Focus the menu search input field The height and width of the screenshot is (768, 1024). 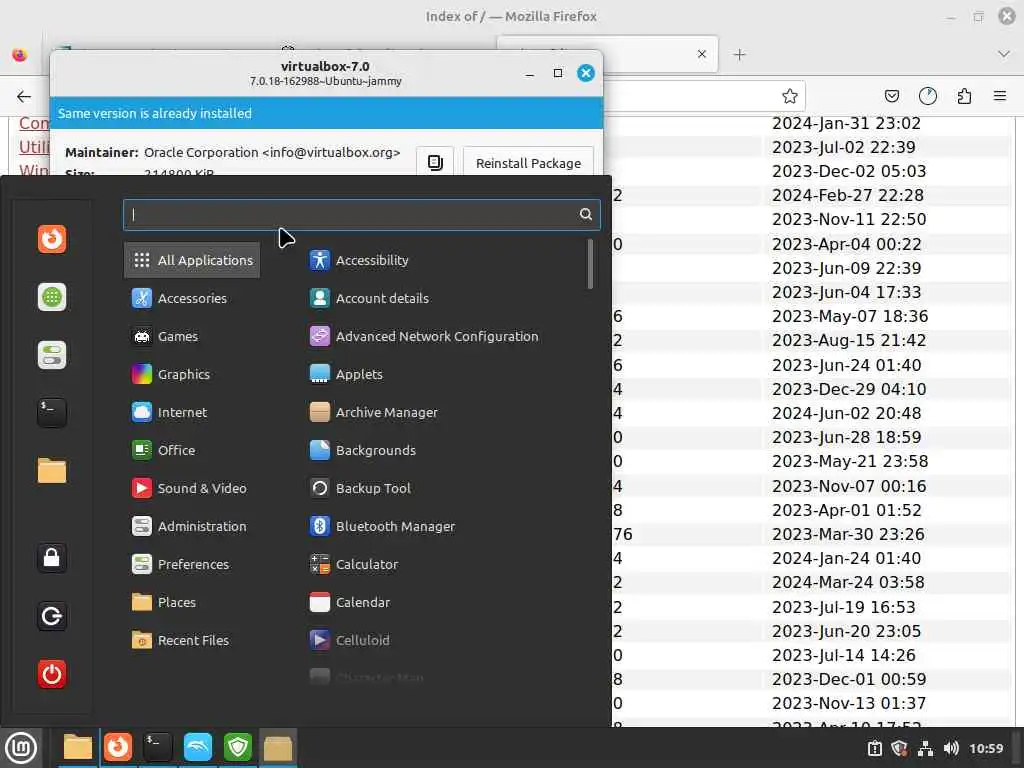pos(361,214)
